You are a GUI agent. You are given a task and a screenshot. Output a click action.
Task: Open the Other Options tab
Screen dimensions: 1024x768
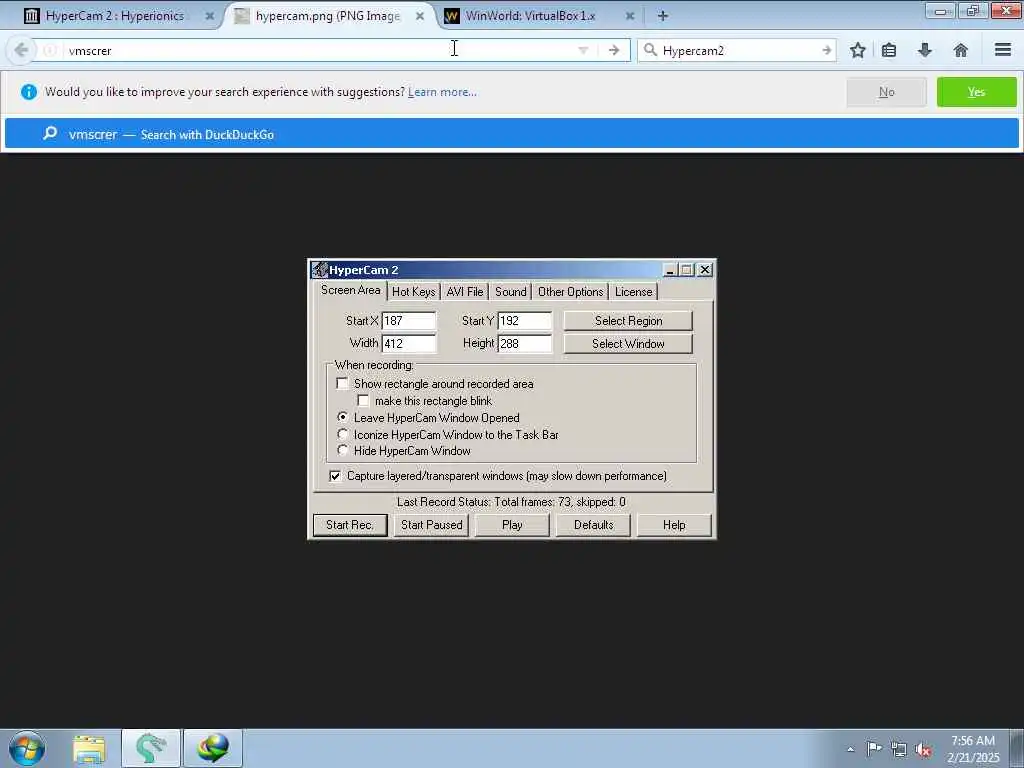(570, 291)
